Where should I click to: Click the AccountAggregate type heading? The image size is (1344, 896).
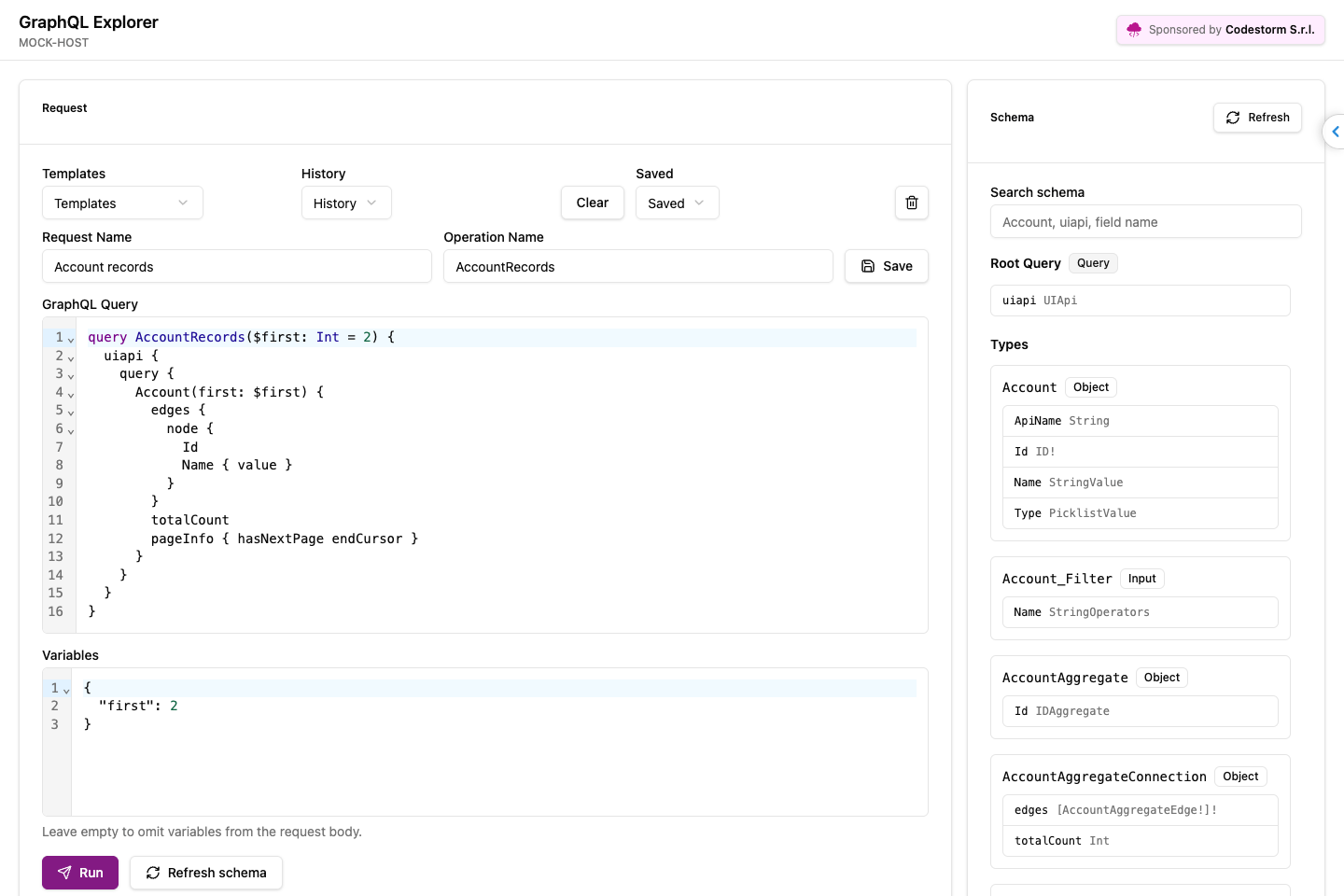click(x=1065, y=678)
